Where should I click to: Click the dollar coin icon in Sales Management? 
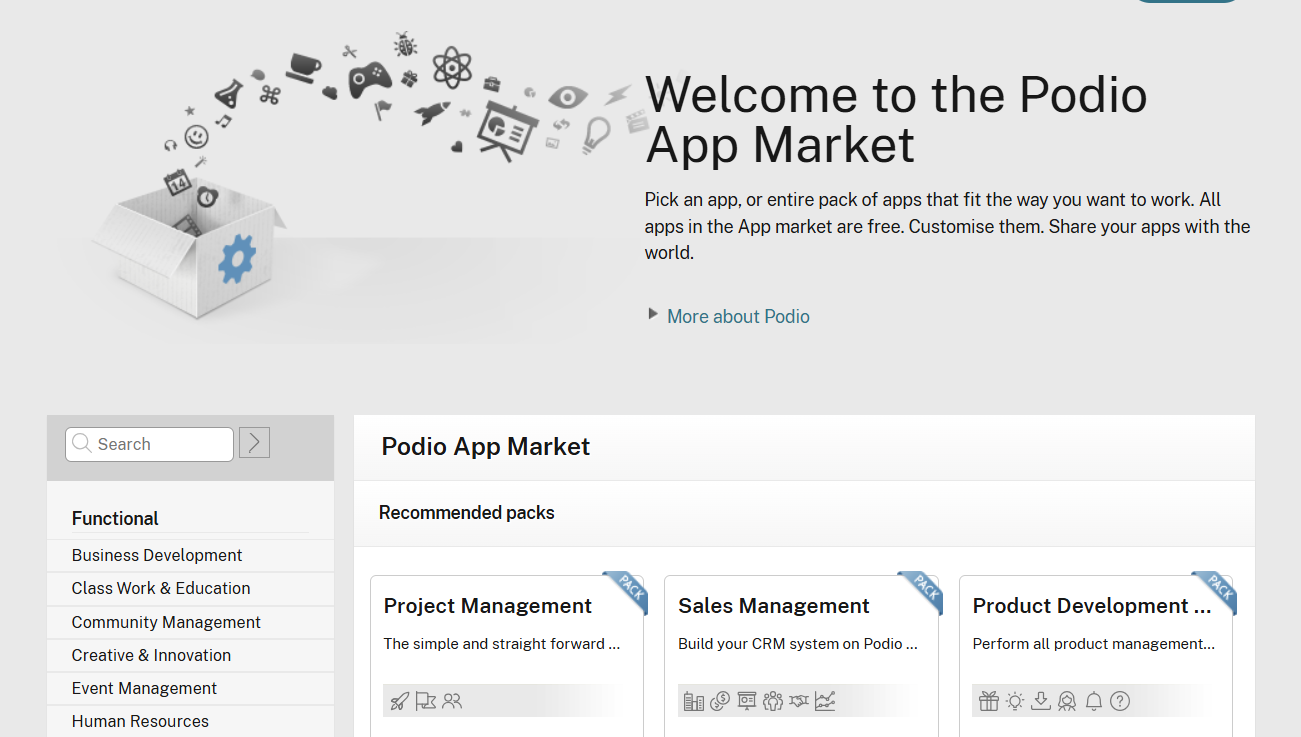tap(720, 701)
